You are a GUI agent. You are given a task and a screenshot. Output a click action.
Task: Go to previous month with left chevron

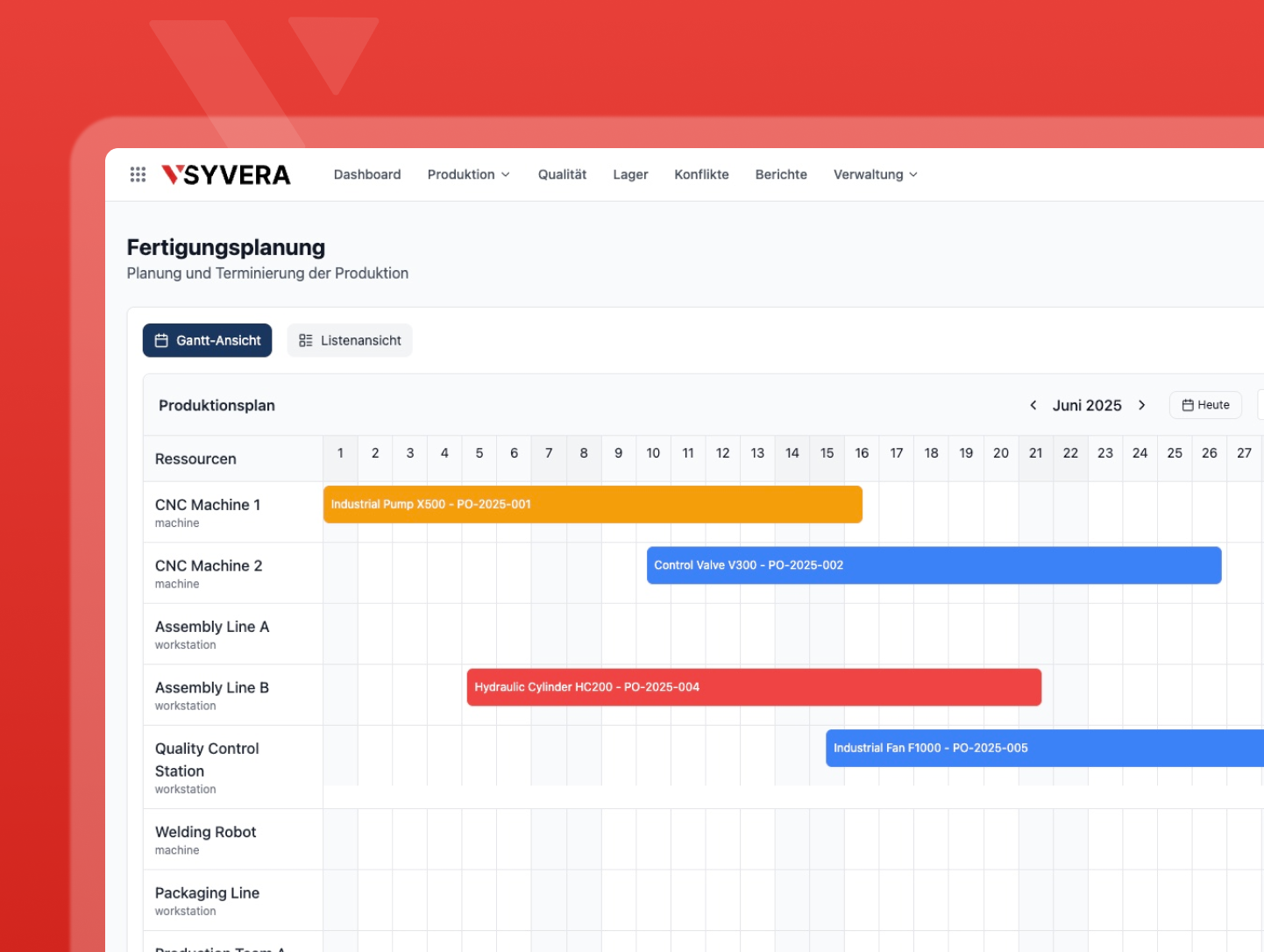[x=1033, y=405]
